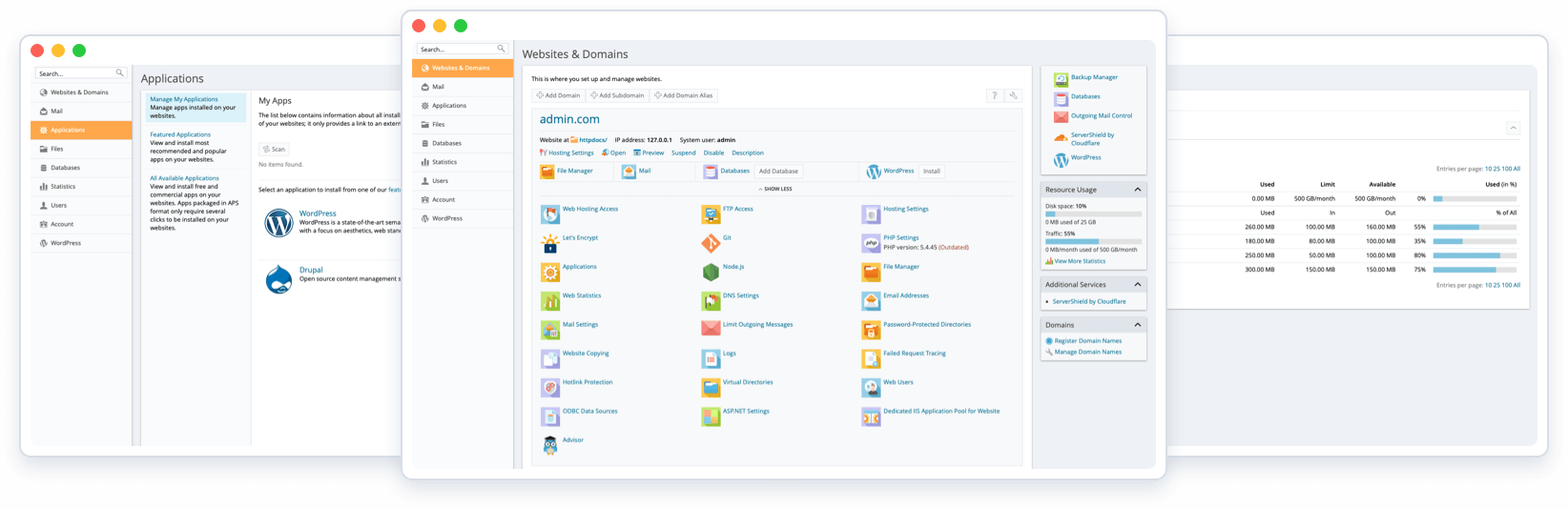
Task: Collapse the Domains panel
Action: point(1137,325)
